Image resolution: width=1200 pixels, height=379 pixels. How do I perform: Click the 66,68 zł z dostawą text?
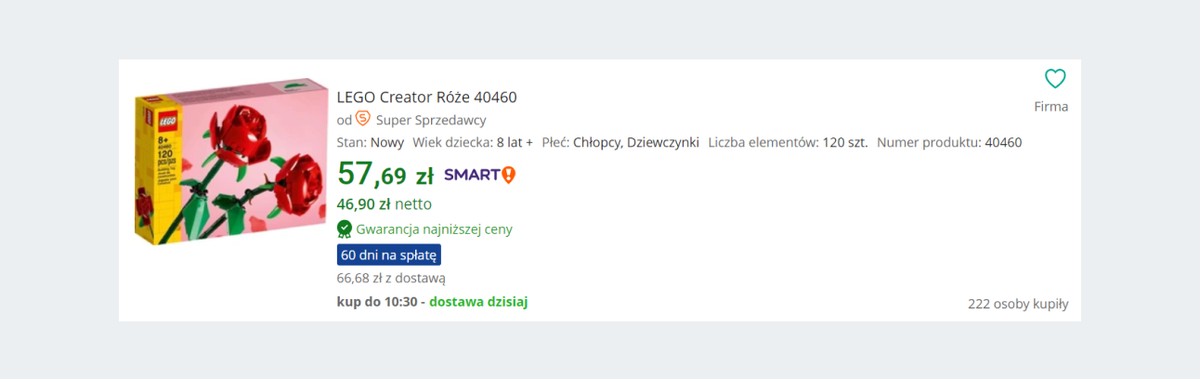[x=391, y=278]
